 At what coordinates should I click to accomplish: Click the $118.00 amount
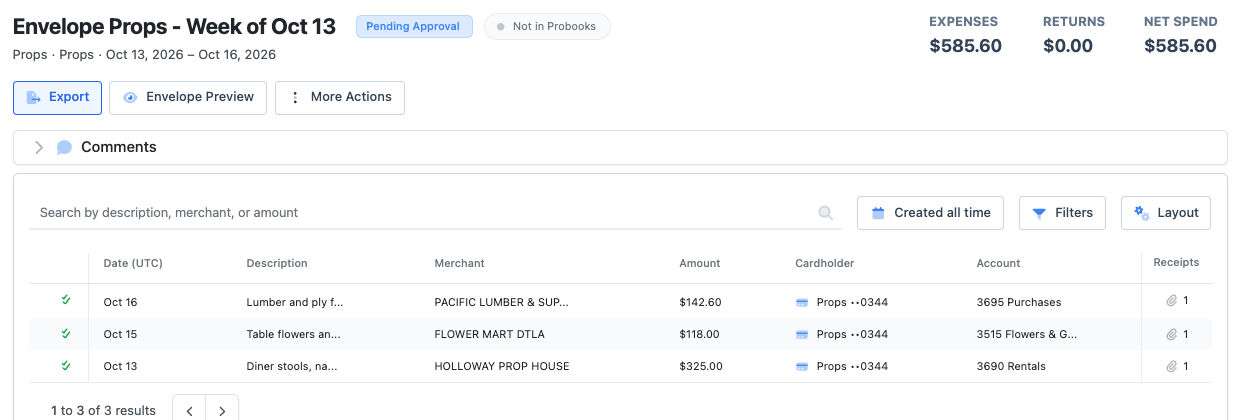click(x=699, y=334)
